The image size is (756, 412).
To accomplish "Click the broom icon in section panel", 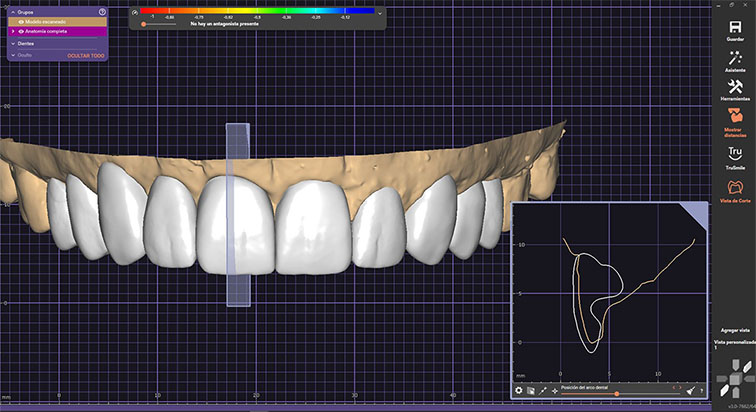I will click(x=691, y=391).
